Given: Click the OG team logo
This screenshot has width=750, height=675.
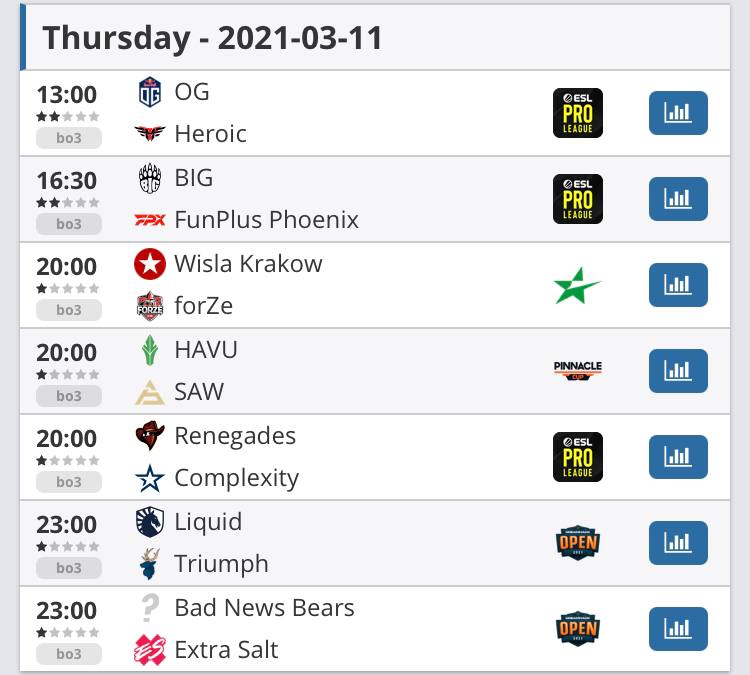Looking at the screenshot, I should point(149,92).
